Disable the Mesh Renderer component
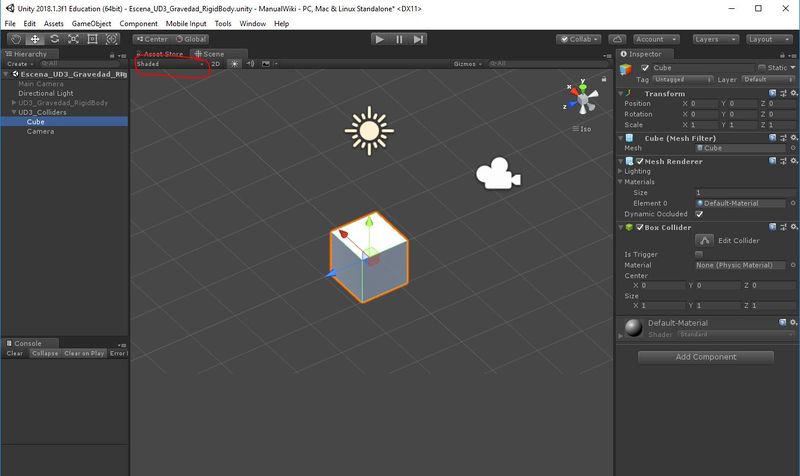Viewport: 800px width, 476px height. (x=640, y=161)
